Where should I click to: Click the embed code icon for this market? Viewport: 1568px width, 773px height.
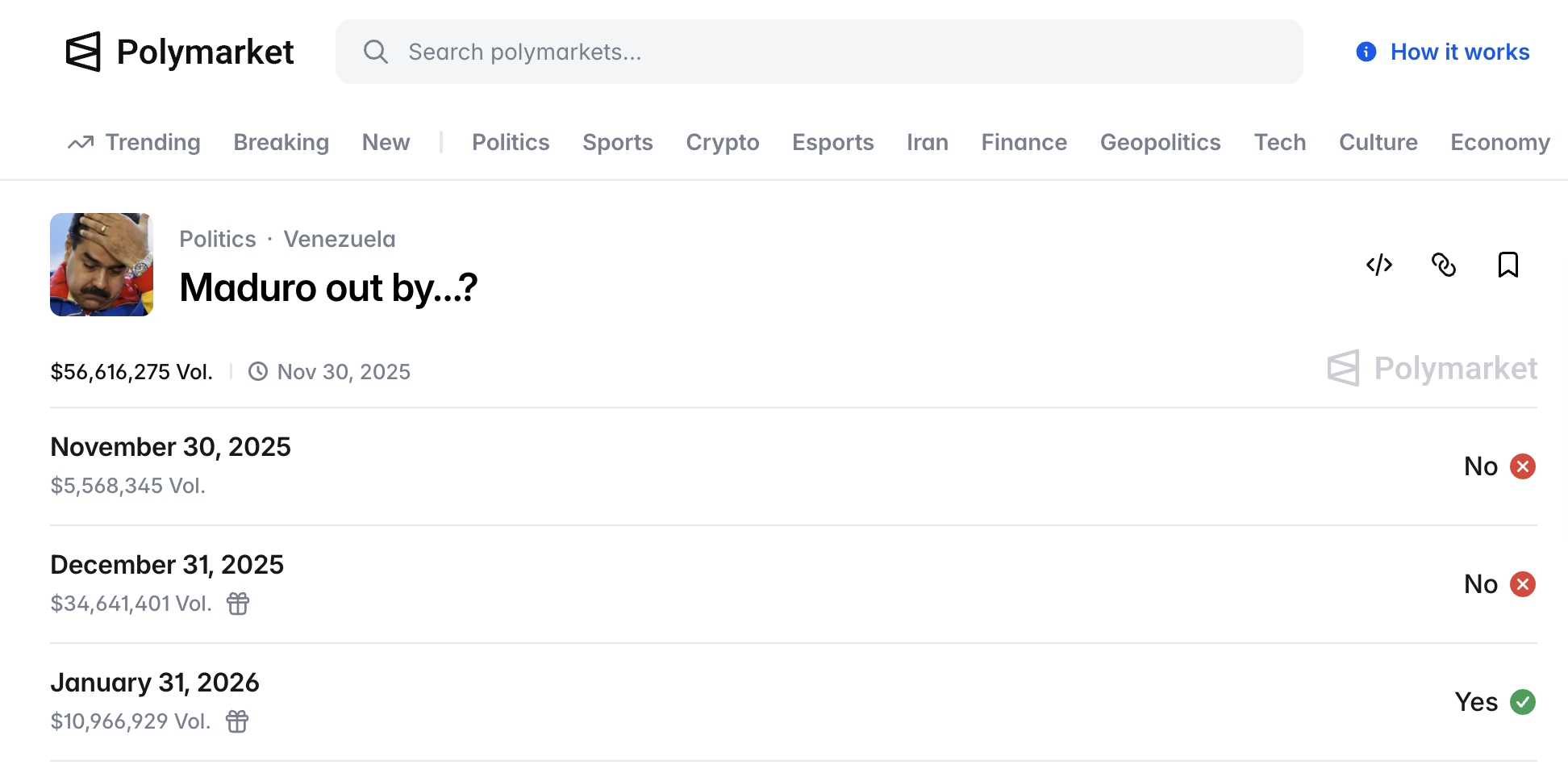click(1379, 265)
